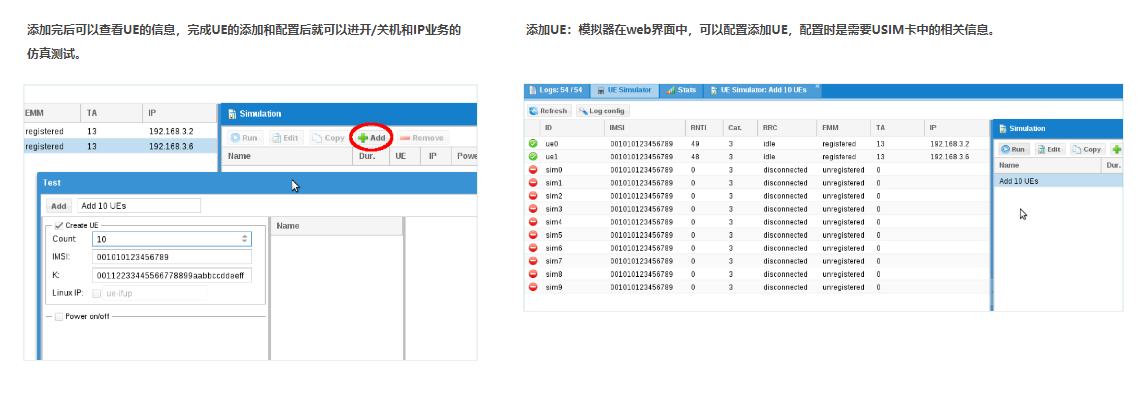This screenshot has width=1141, height=396.
Task: Click the Copy button in left Simulation toolbar
Action: pyautogui.click(x=328, y=137)
